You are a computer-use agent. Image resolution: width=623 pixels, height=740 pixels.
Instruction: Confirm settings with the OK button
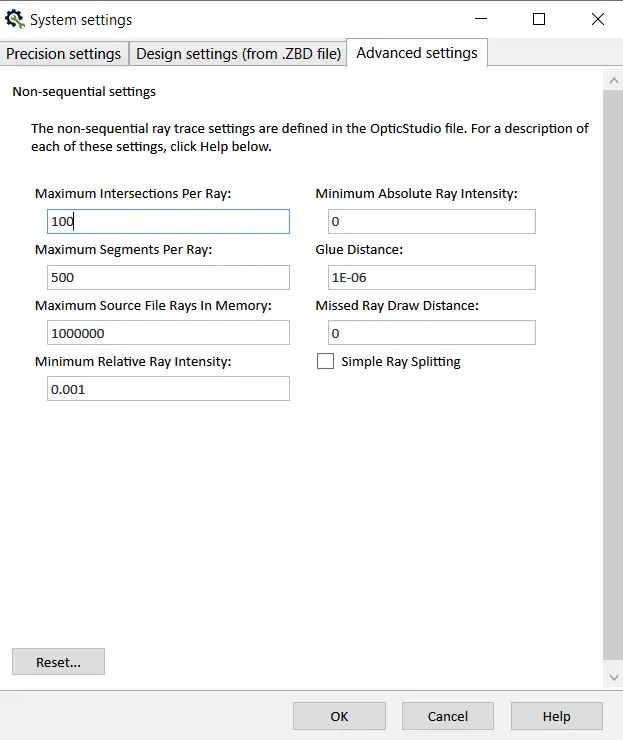click(339, 716)
